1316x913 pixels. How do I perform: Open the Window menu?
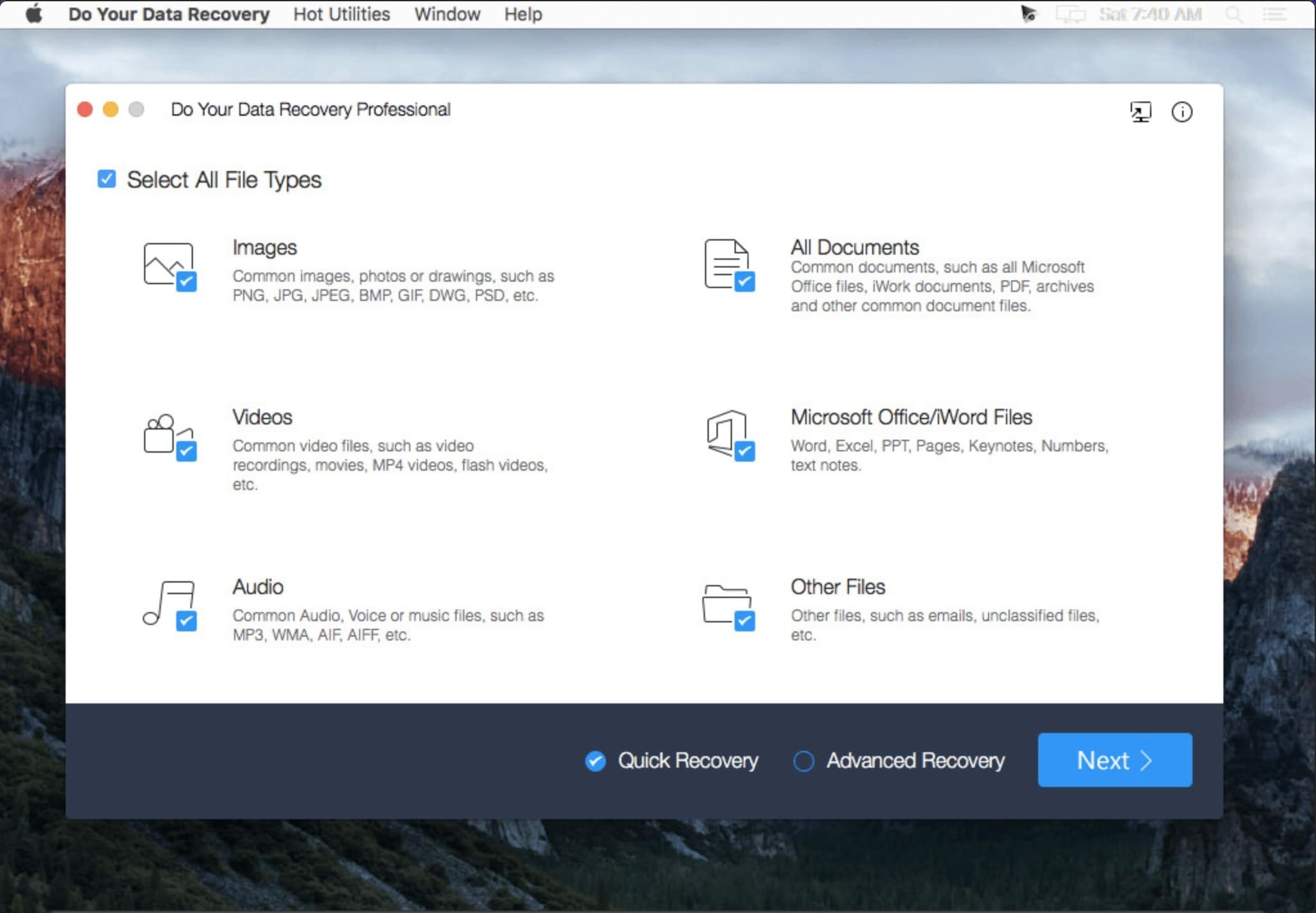tap(447, 14)
